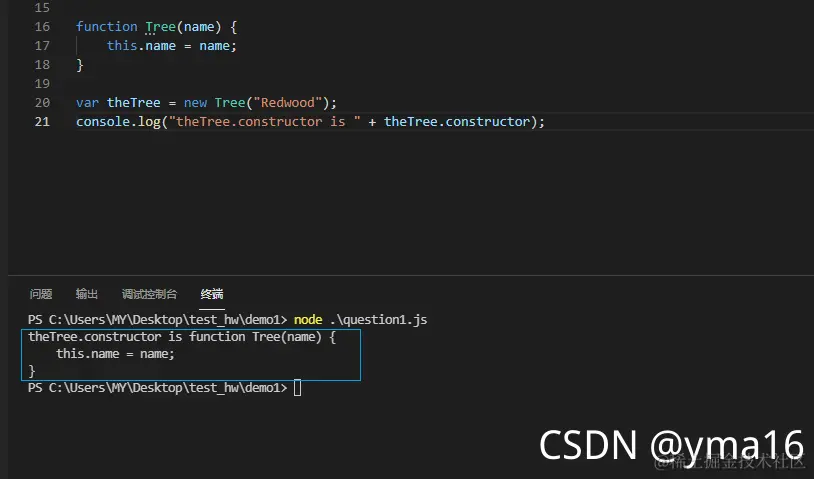The width and height of the screenshot is (814, 479).
Task: Click the 'function' keyword on line 16
Action: pyautogui.click(x=107, y=26)
